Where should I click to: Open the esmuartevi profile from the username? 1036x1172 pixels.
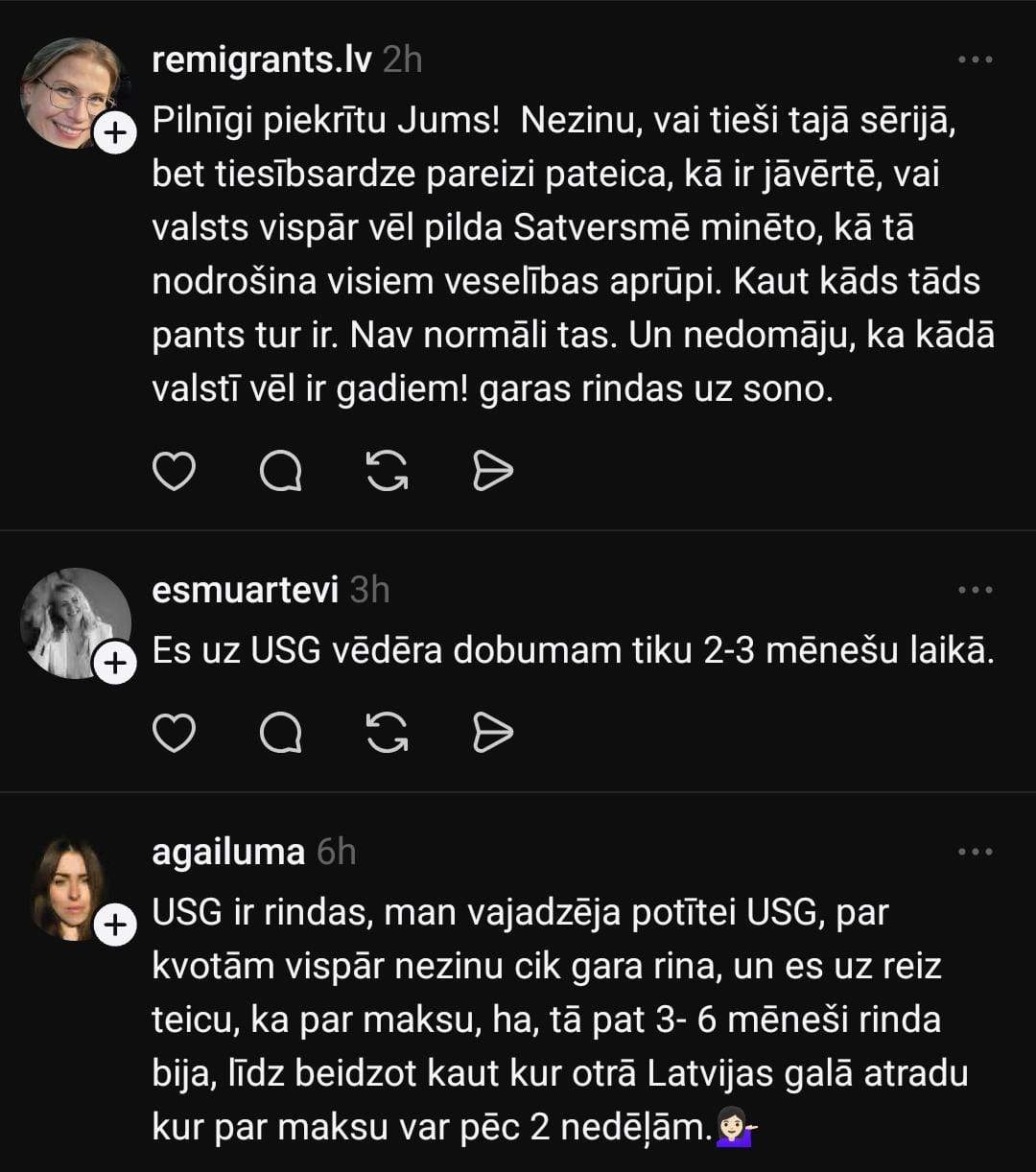(x=245, y=589)
